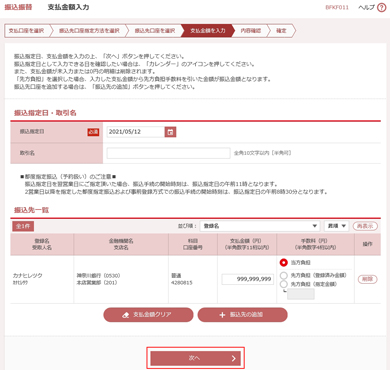Viewport: 390px width, 370px height.
Task: Open the calendar icon next to 2021/05/12
Action: point(170,132)
